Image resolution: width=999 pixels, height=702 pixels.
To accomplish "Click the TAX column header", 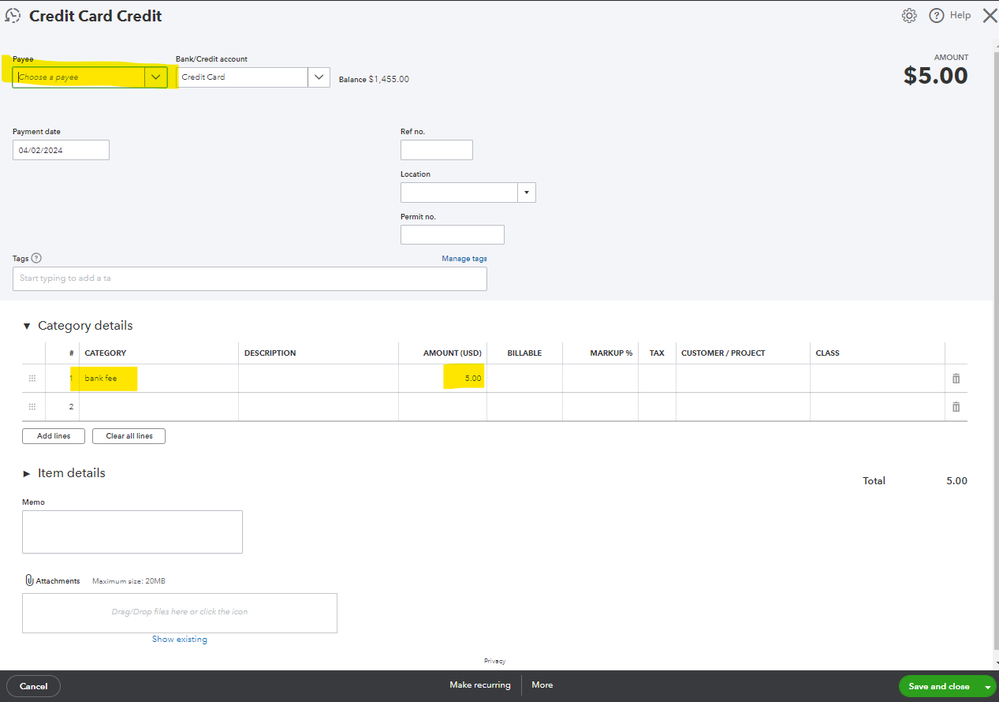I will (657, 353).
